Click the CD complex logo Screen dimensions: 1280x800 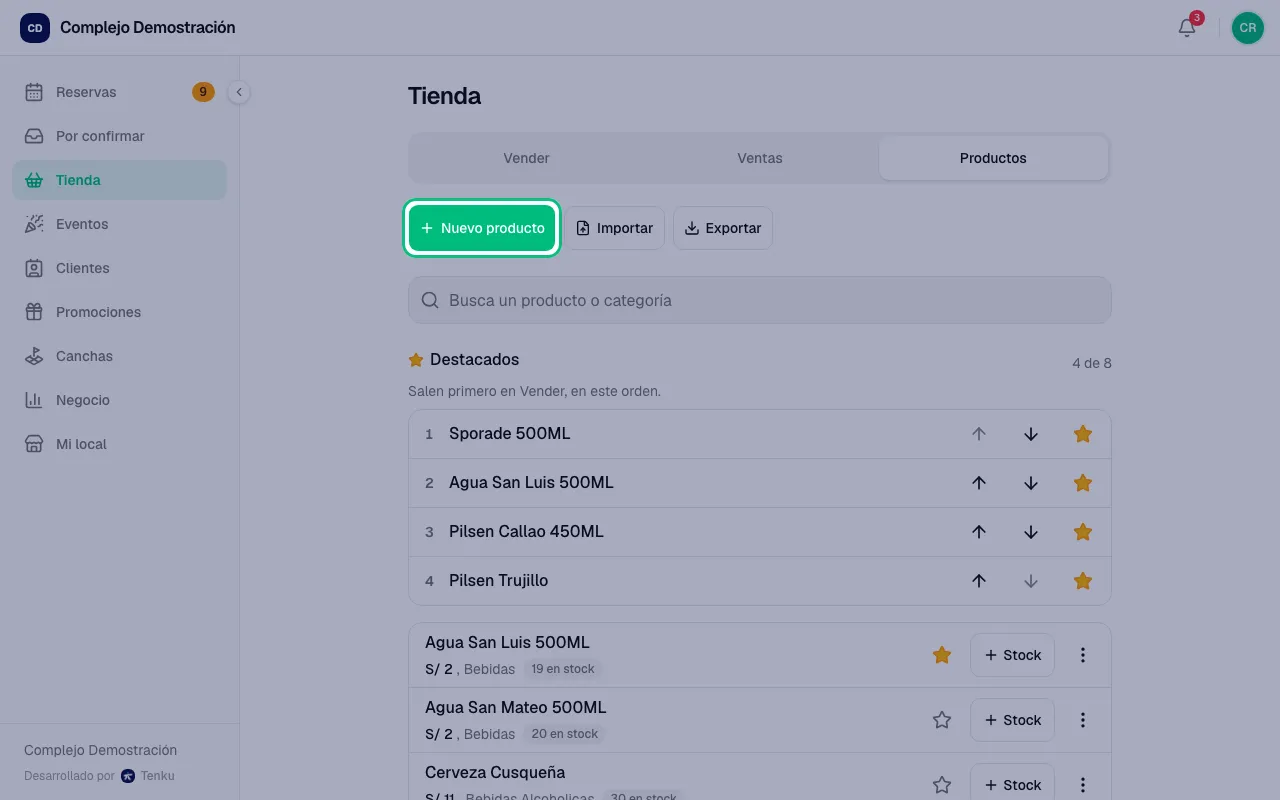pos(35,28)
